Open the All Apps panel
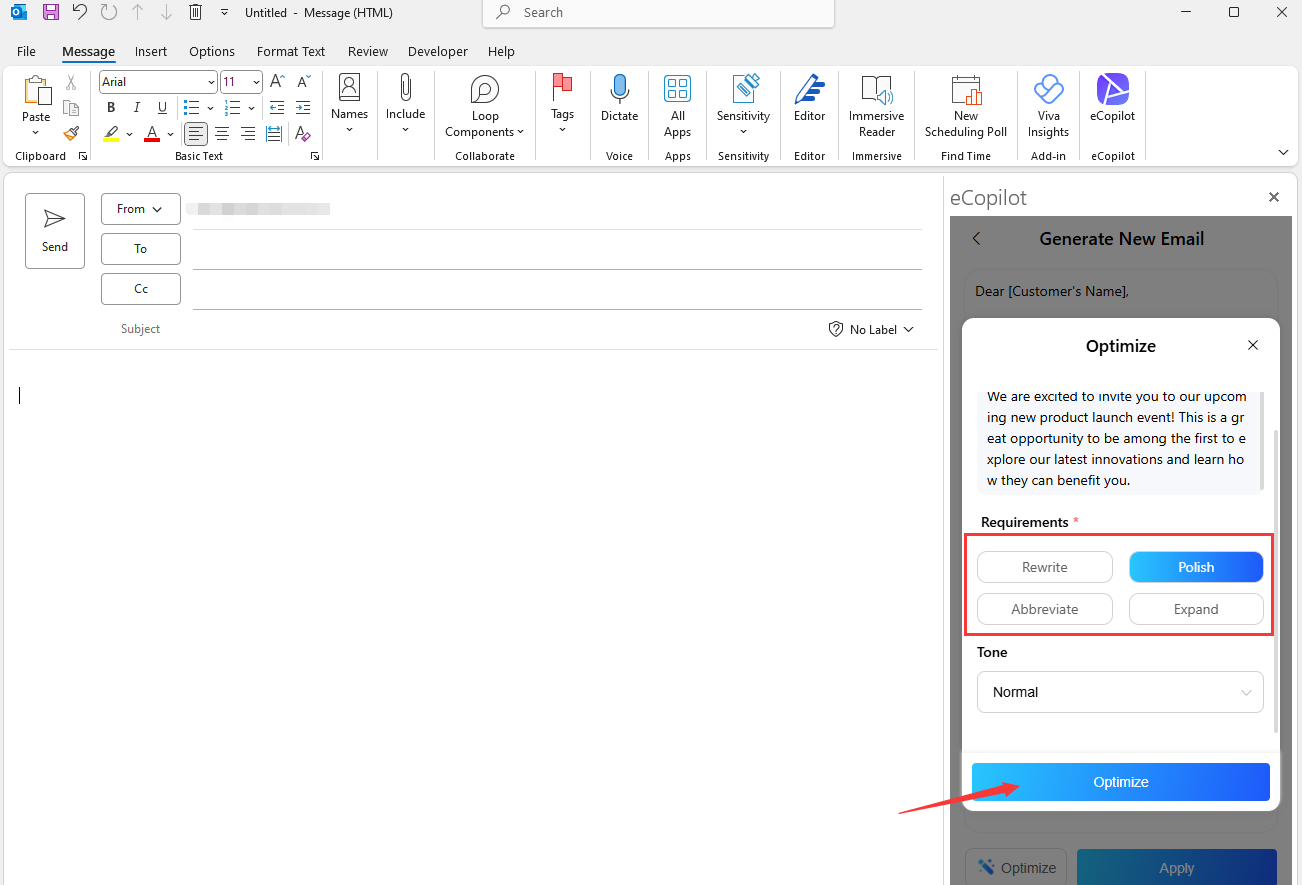 pyautogui.click(x=677, y=100)
